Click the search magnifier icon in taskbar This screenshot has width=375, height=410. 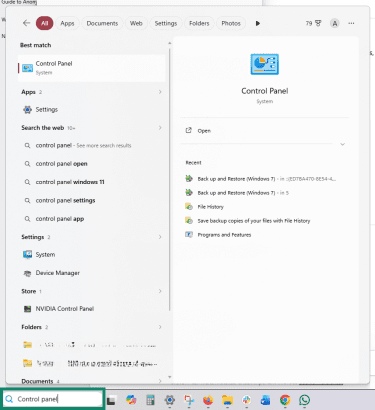point(9,399)
